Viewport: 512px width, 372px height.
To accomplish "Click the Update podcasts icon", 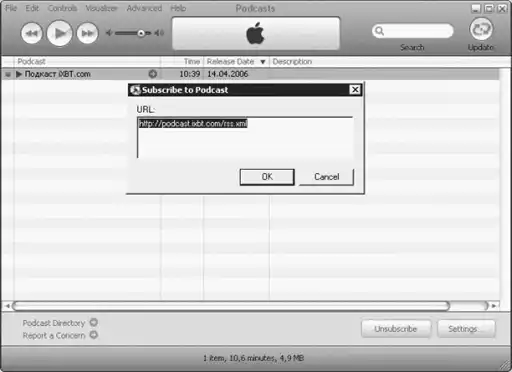I will point(481,29).
